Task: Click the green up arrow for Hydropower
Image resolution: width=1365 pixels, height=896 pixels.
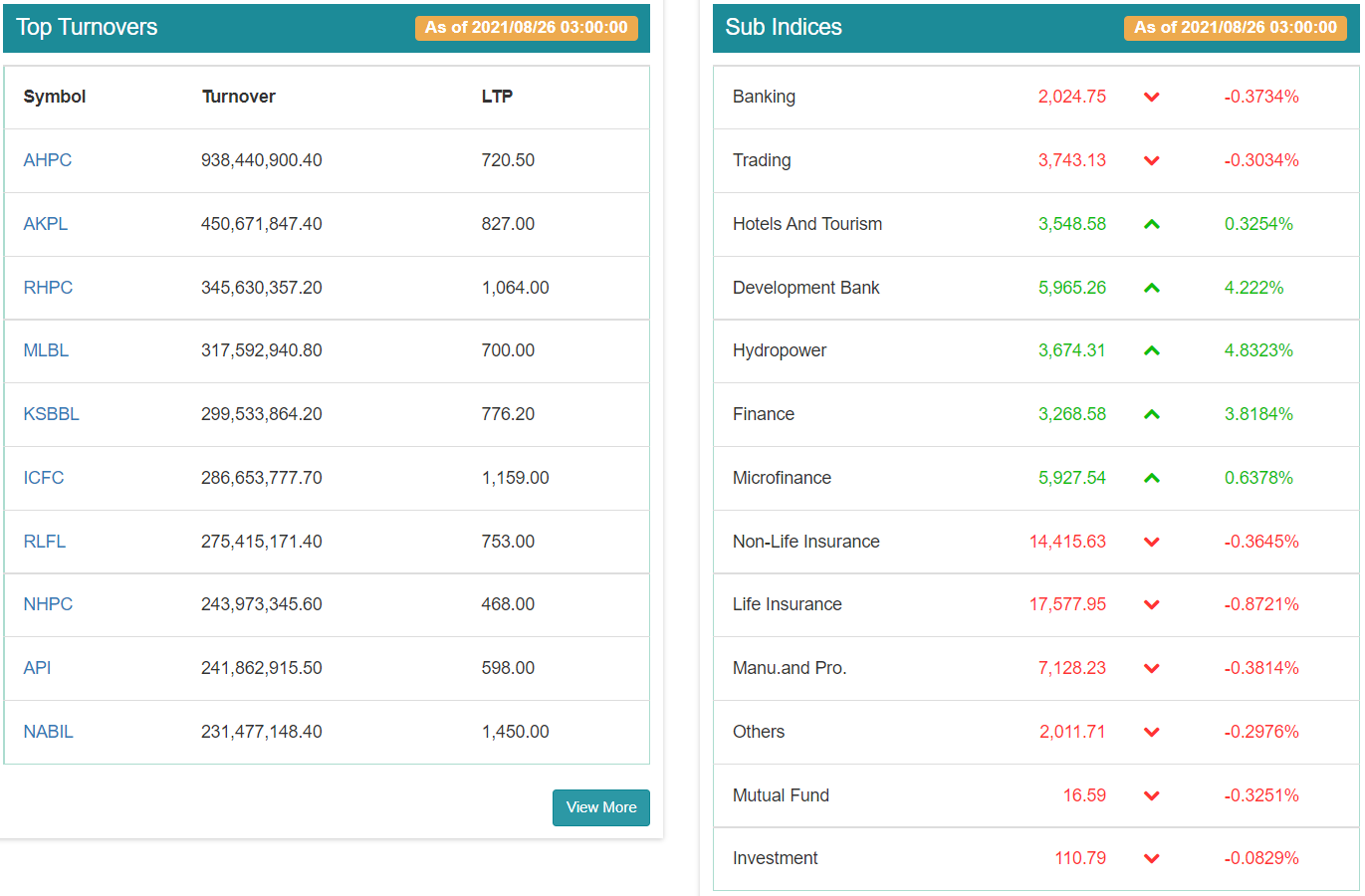Action: (1151, 350)
